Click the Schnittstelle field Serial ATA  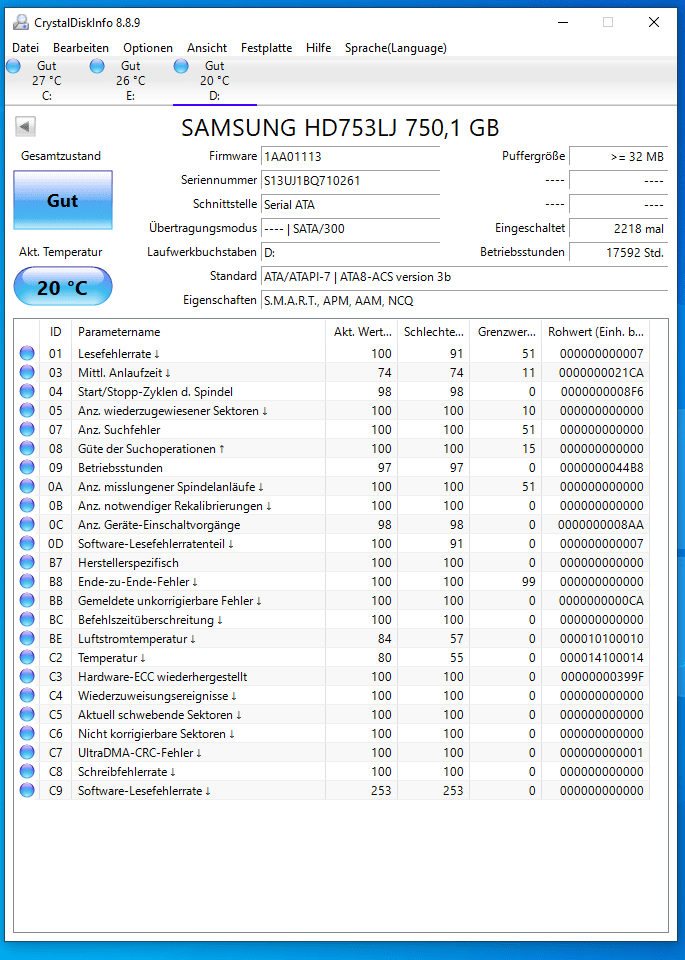click(350, 204)
